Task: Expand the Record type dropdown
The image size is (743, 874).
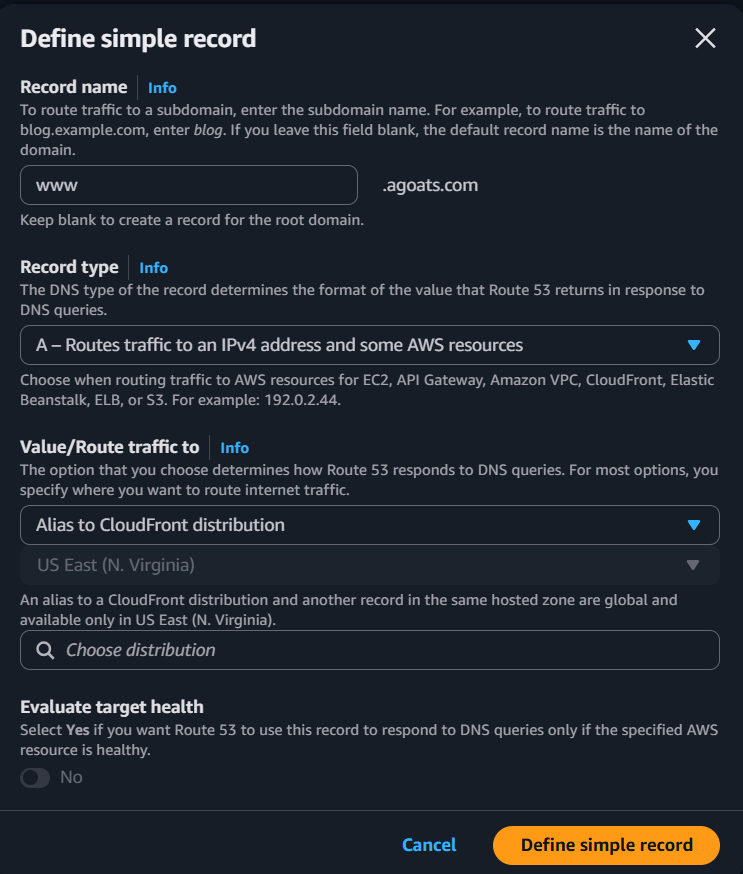Action: 369,345
